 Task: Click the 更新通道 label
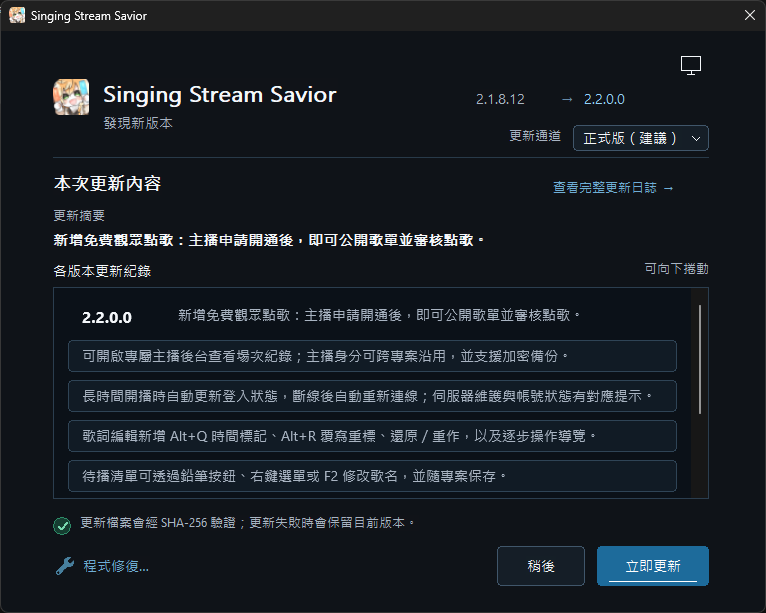(535, 136)
